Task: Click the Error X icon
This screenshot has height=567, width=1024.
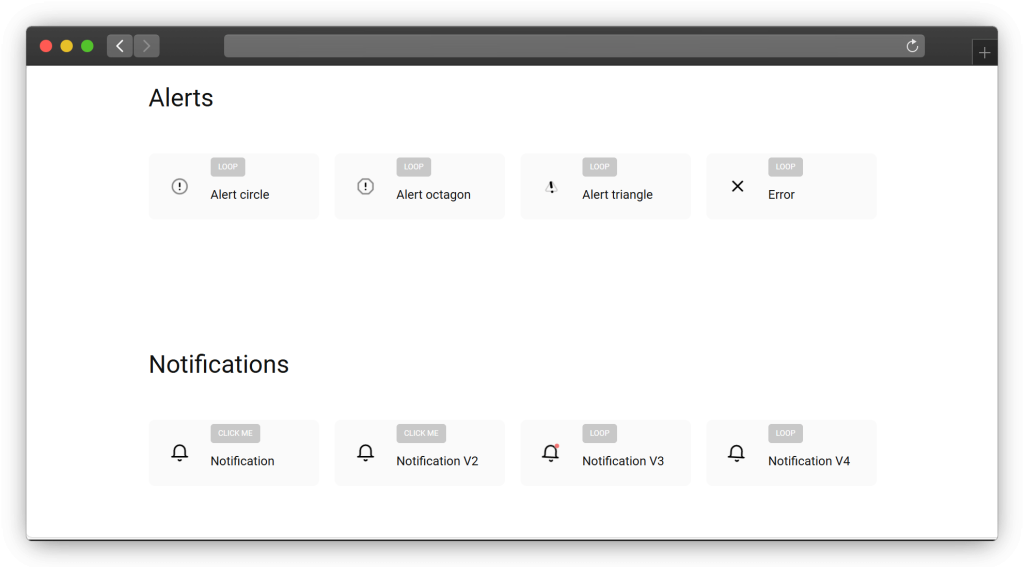Action: pyautogui.click(x=737, y=186)
